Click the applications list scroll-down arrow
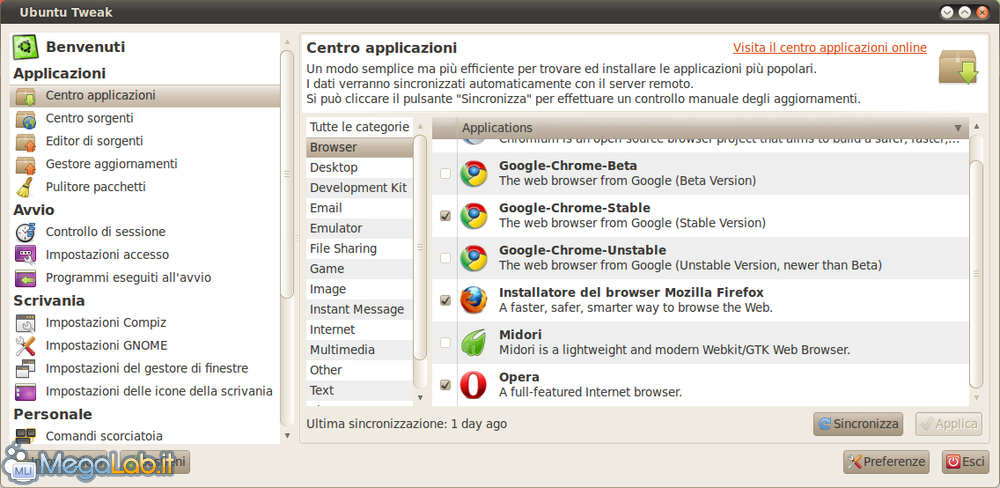 tap(976, 397)
